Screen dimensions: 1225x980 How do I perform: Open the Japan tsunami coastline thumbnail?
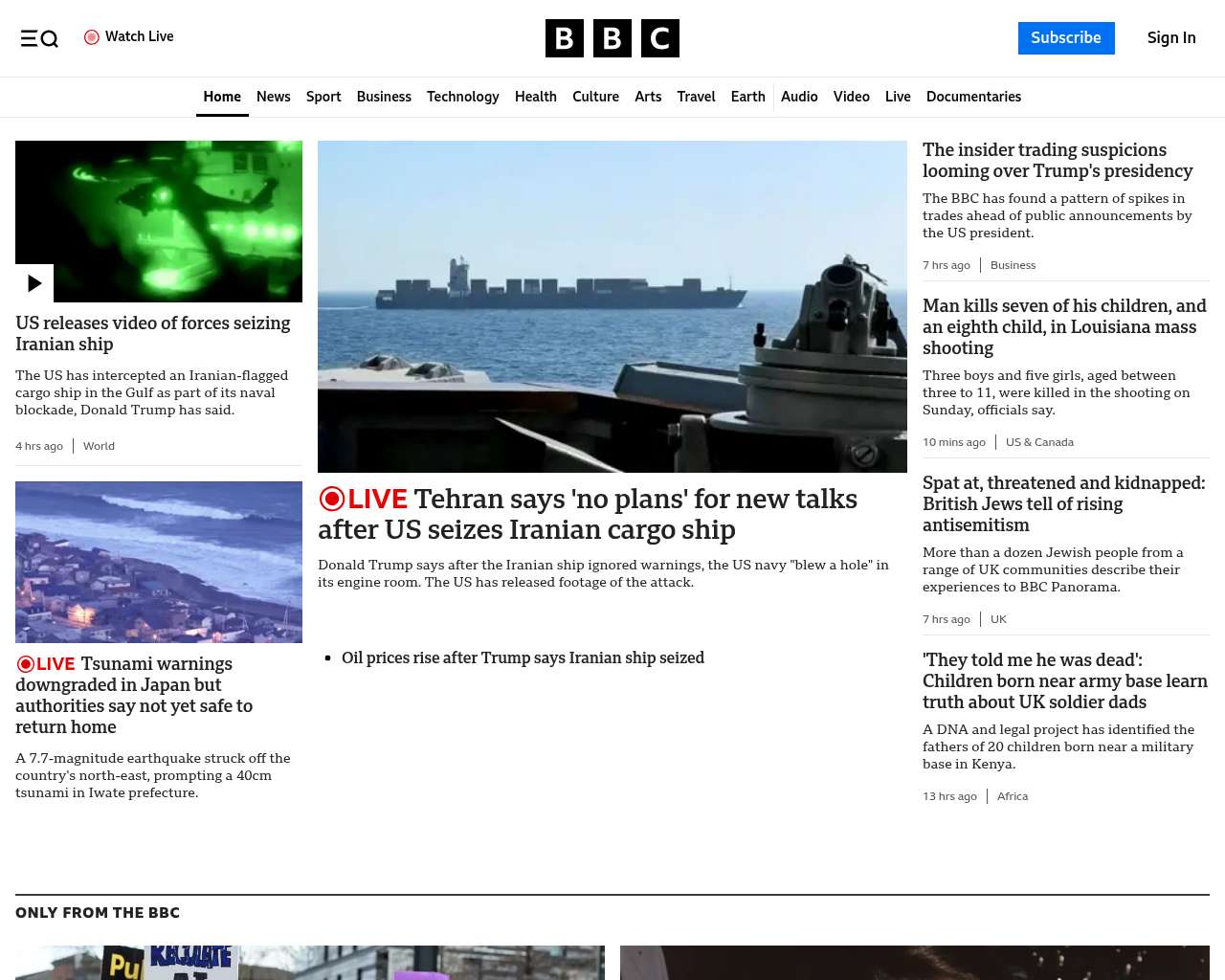coord(159,562)
